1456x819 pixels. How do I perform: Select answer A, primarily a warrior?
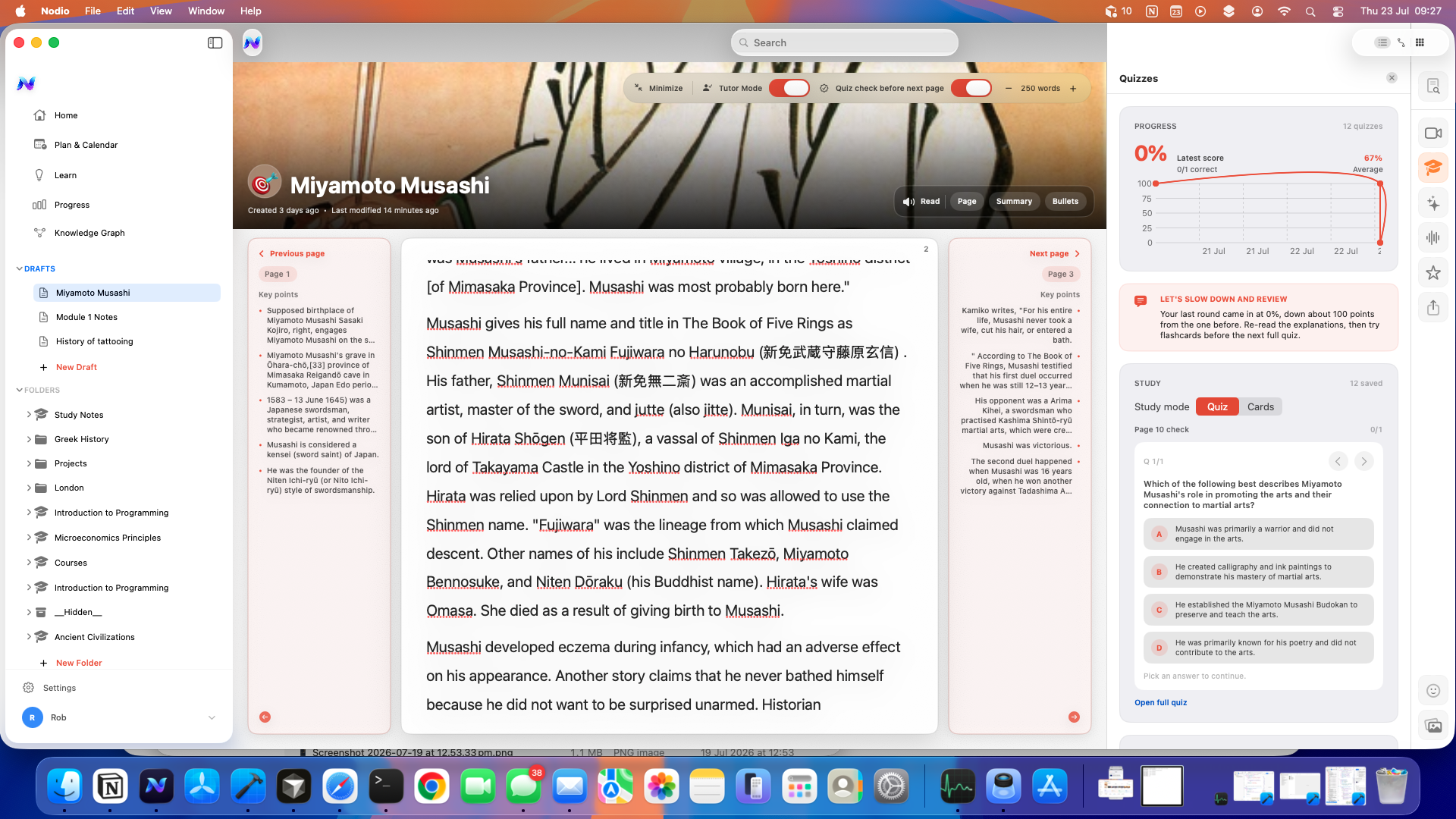(x=1258, y=534)
